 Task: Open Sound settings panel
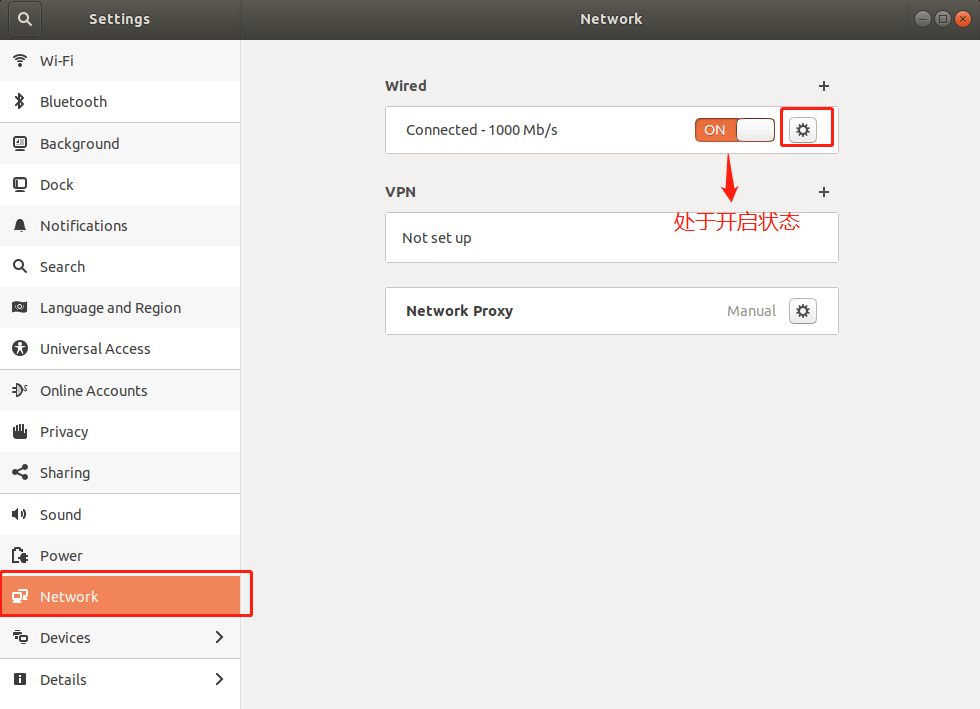click(120, 515)
